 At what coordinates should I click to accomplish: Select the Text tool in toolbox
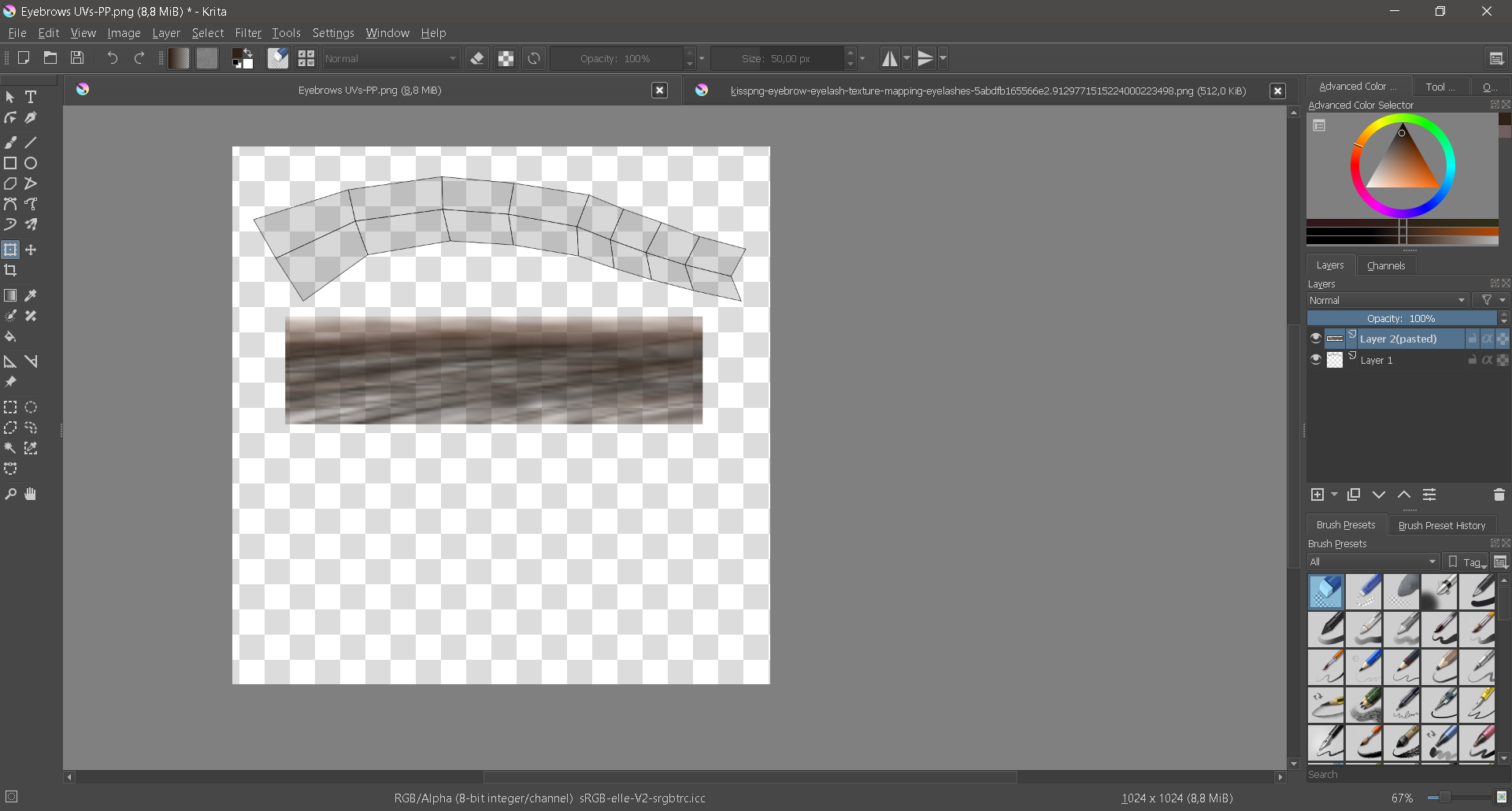(31, 97)
